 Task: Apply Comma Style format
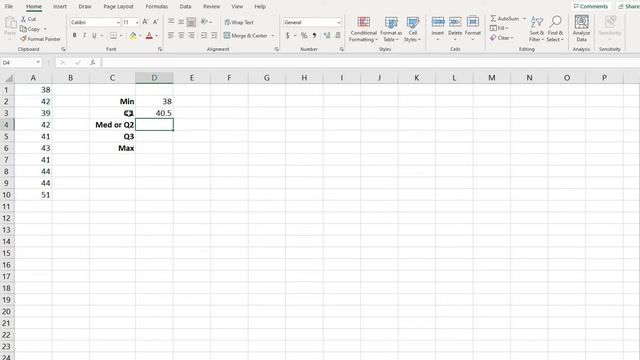314,36
